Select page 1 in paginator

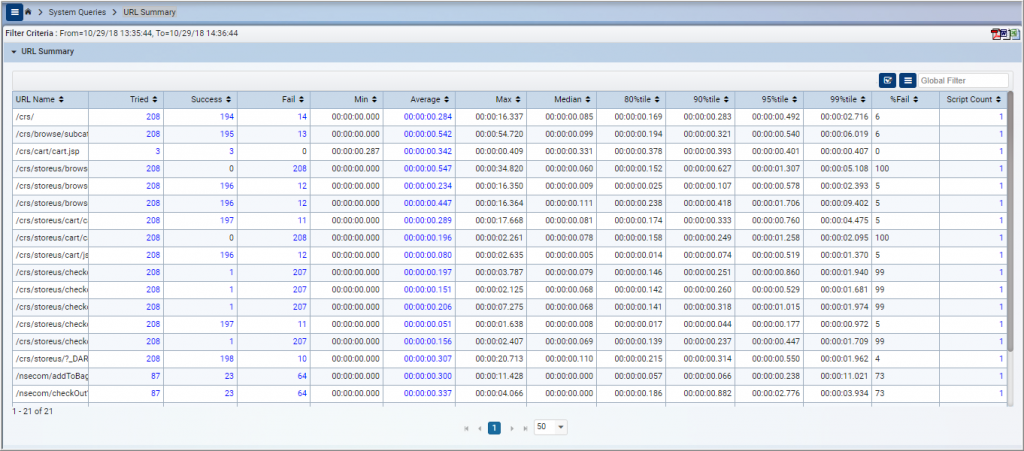click(x=495, y=428)
